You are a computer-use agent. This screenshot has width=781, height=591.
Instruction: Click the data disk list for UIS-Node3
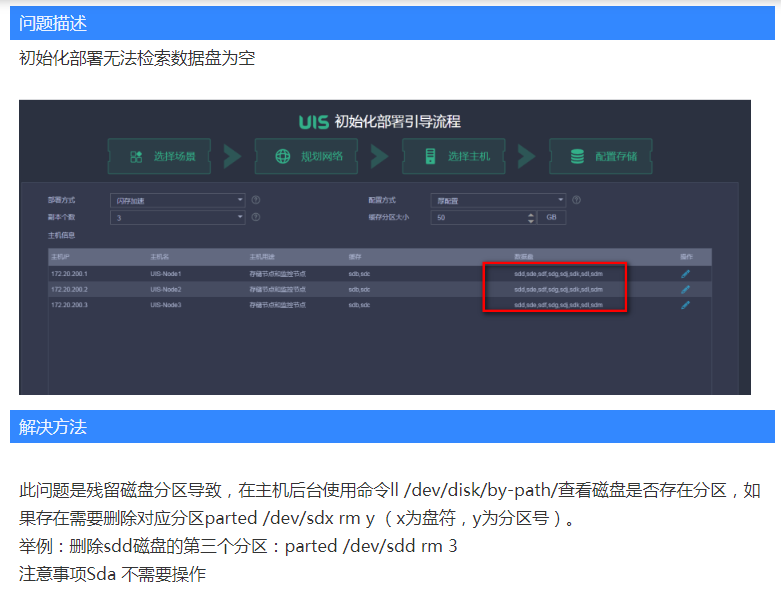(558, 305)
